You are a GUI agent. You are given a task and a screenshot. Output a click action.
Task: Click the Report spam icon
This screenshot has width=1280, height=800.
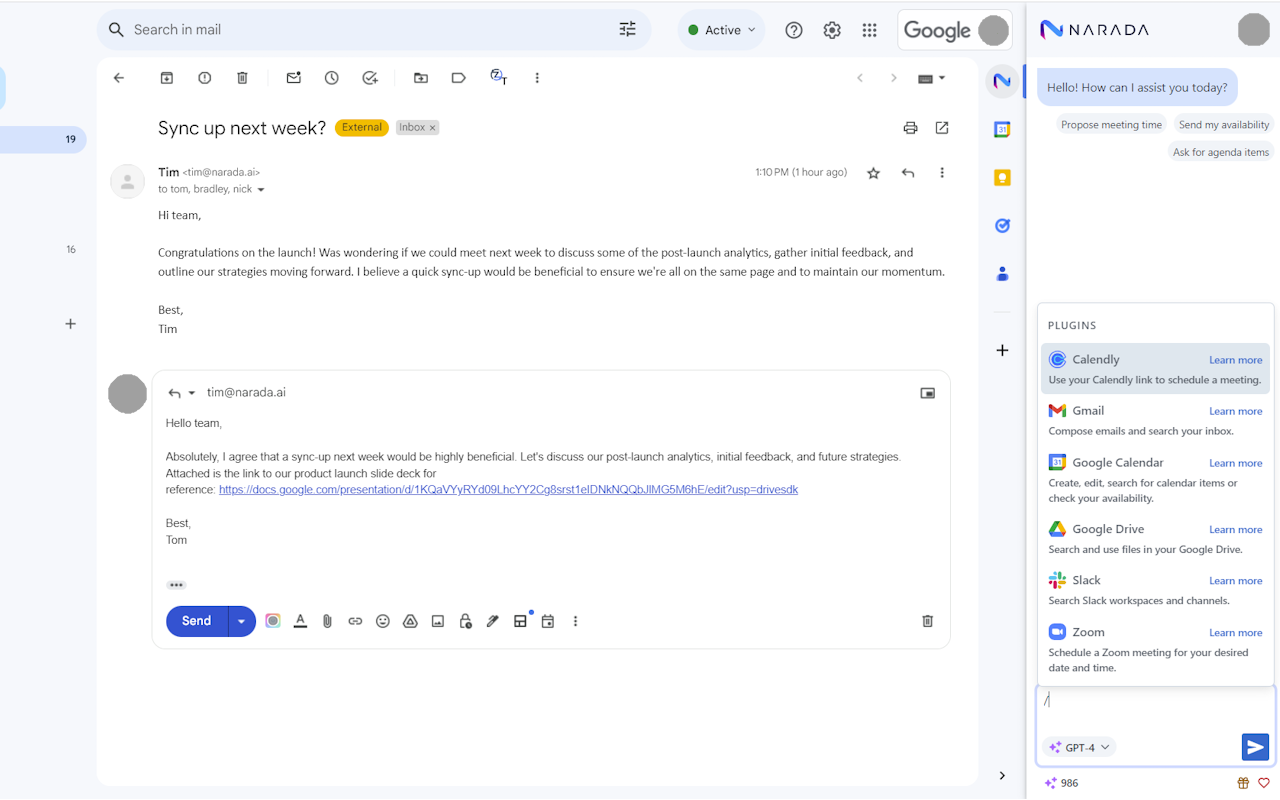click(x=204, y=77)
